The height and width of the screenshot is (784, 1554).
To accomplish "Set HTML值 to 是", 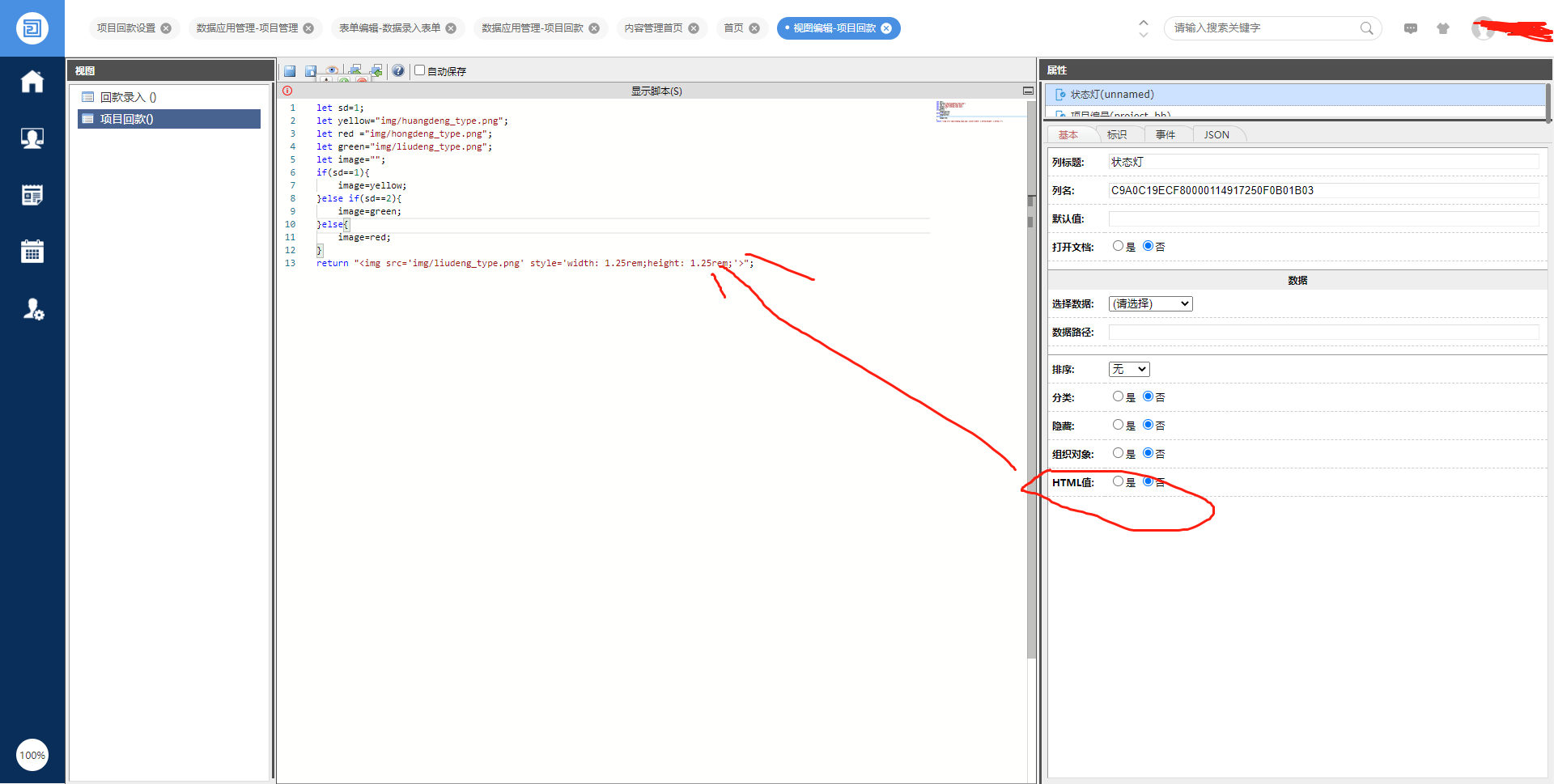I will [1118, 481].
